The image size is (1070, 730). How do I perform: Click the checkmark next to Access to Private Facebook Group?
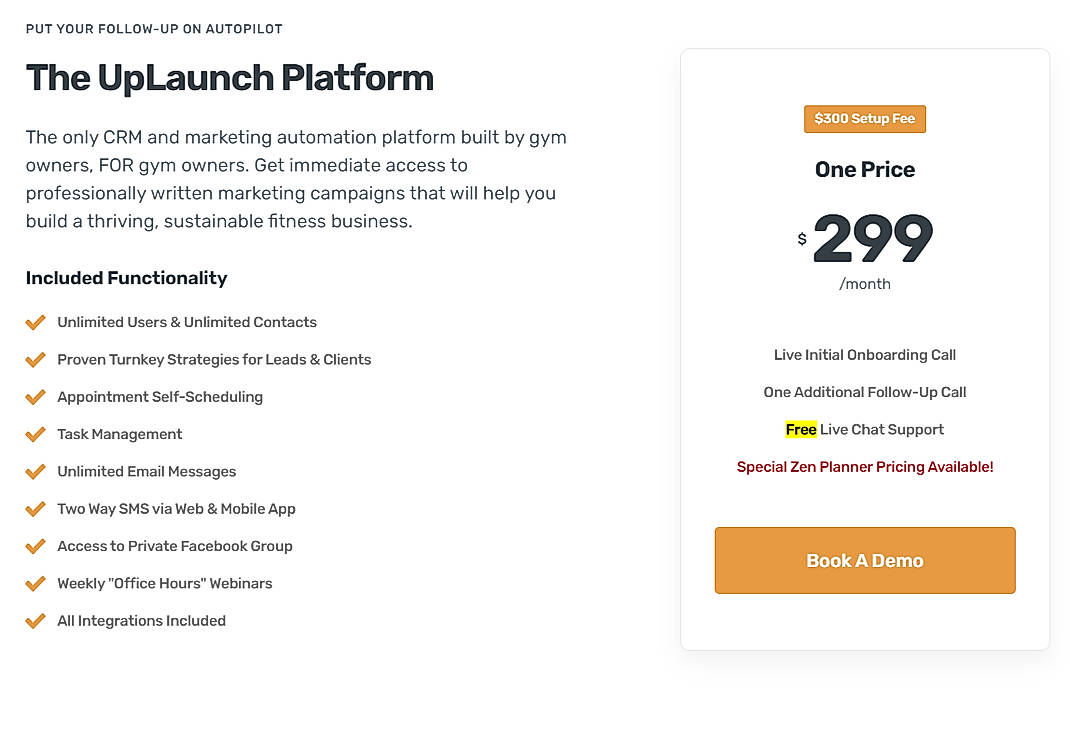tap(36, 546)
